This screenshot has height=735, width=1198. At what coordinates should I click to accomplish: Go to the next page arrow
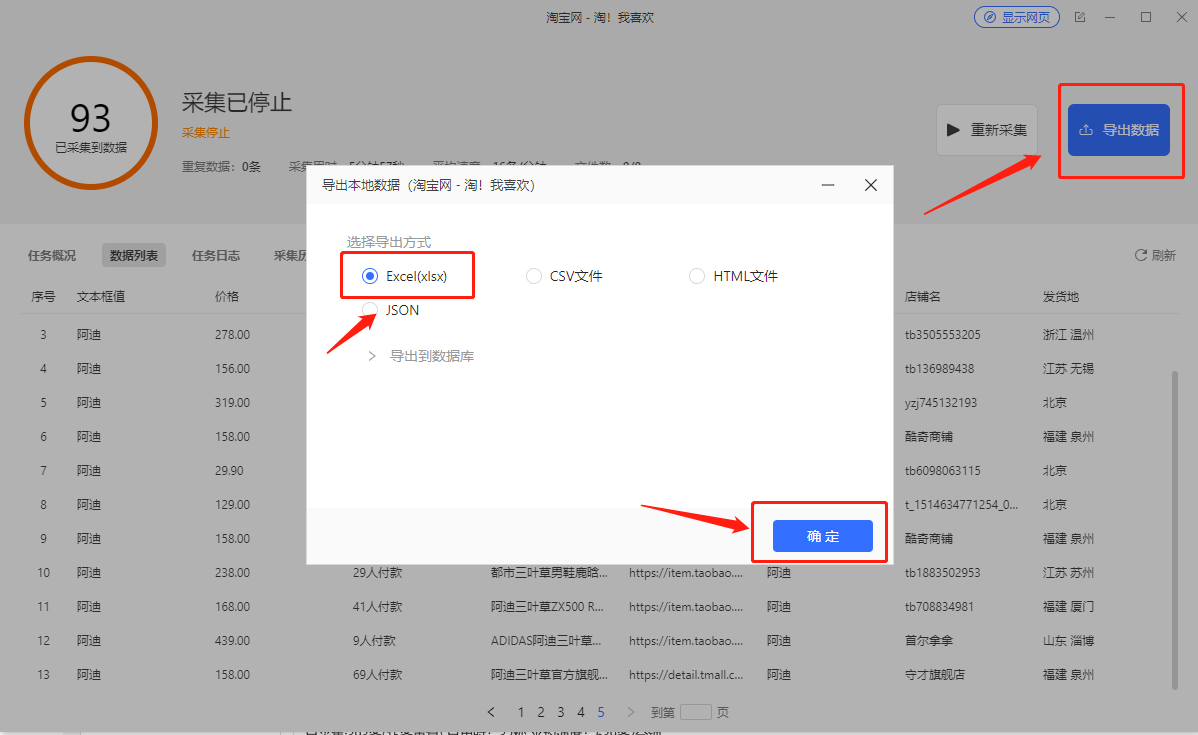630,712
